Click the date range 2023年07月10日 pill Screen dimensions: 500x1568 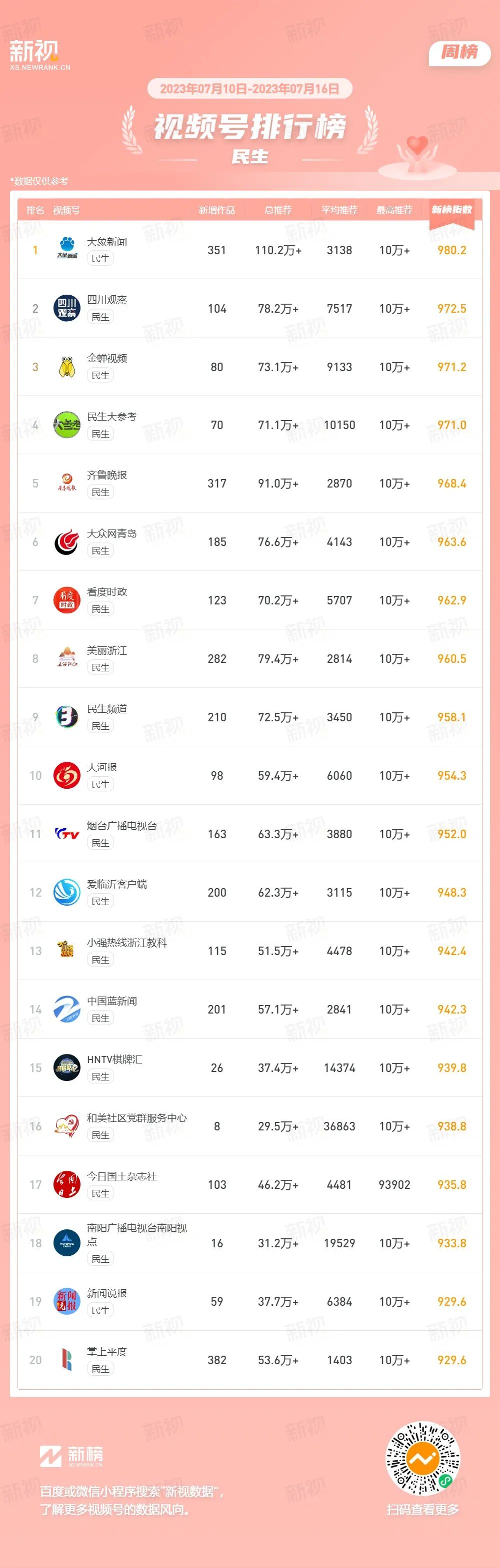(249, 89)
